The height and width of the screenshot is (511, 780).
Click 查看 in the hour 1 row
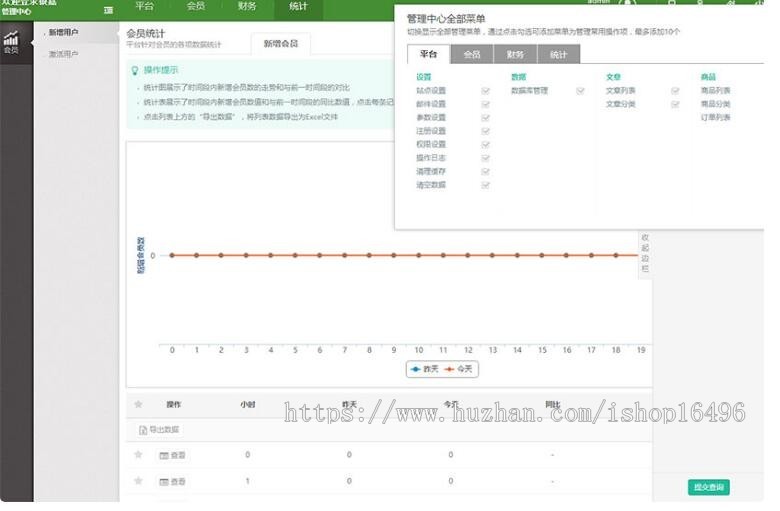pyautogui.click(x=172, y=482)
